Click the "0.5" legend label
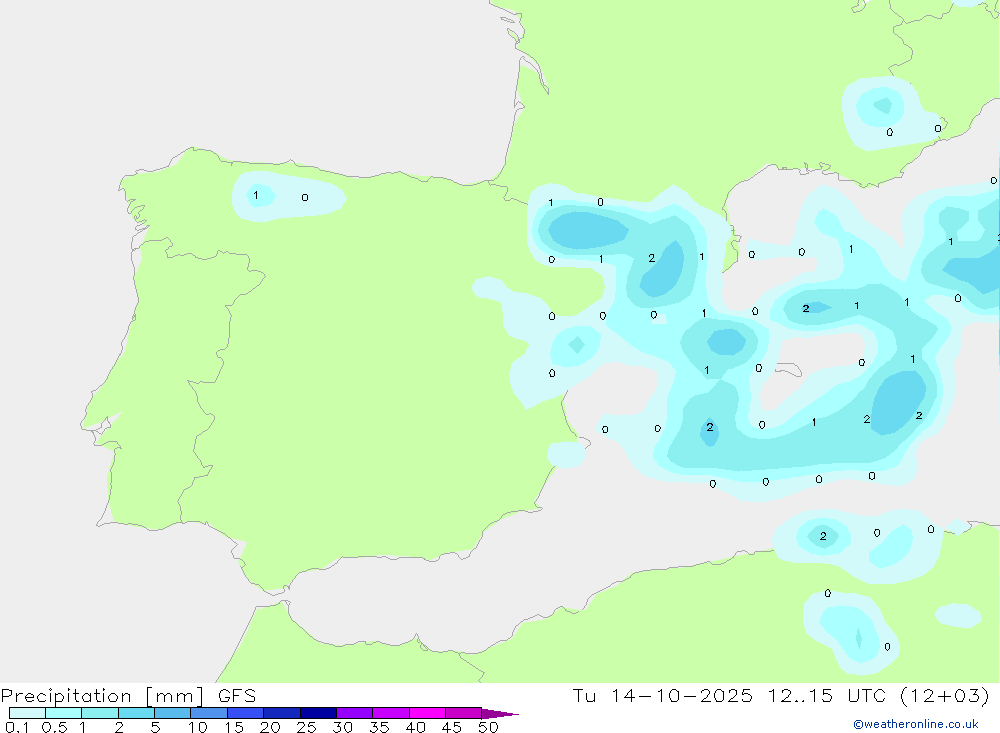The height and width of the screenshot is (733, 1000). click(x=54, y=727)
